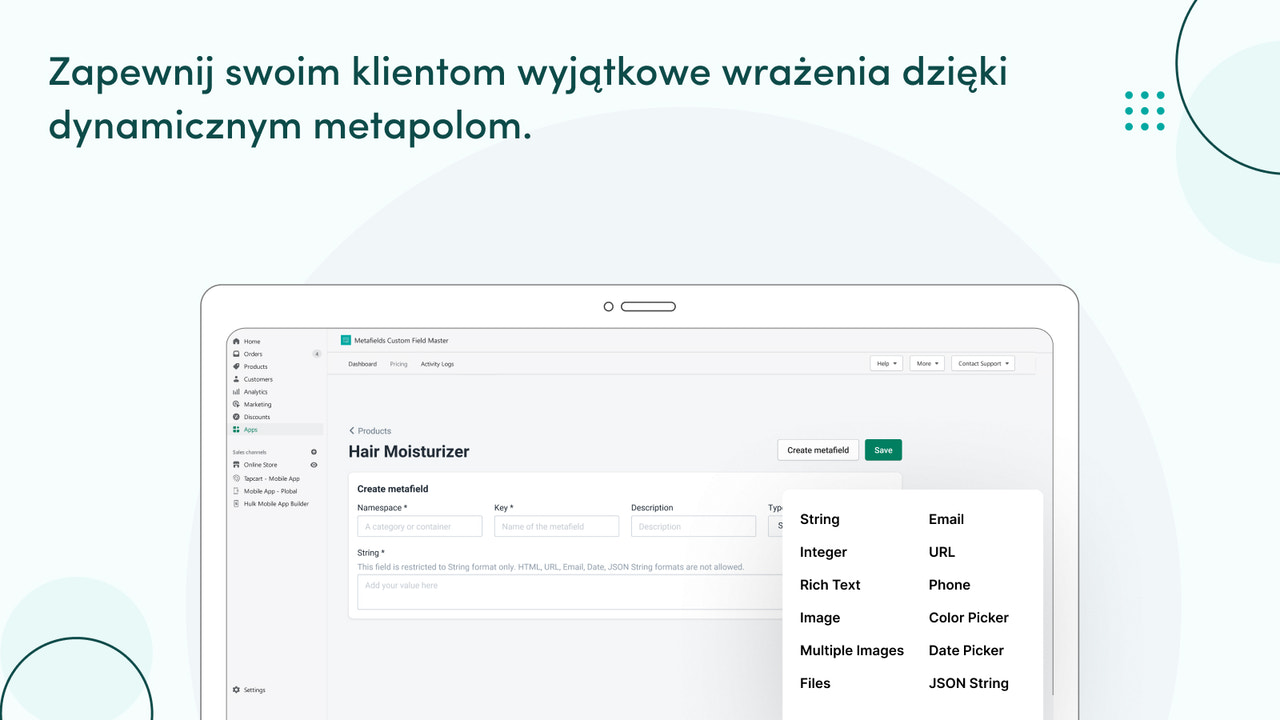Screen dimensions: 1280x720
Task: Open Settings at the sidebar bottom
Action: click(249, 690)
